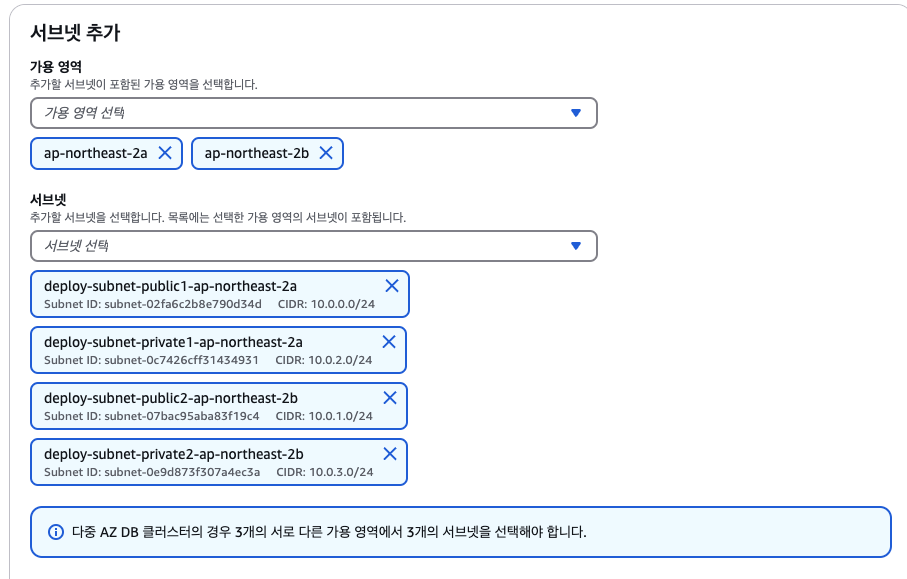Click Subnet ID subnet-0e9d873f307a4ec3a text
Viewport: 907px width, 579px height.
(152, 473)
